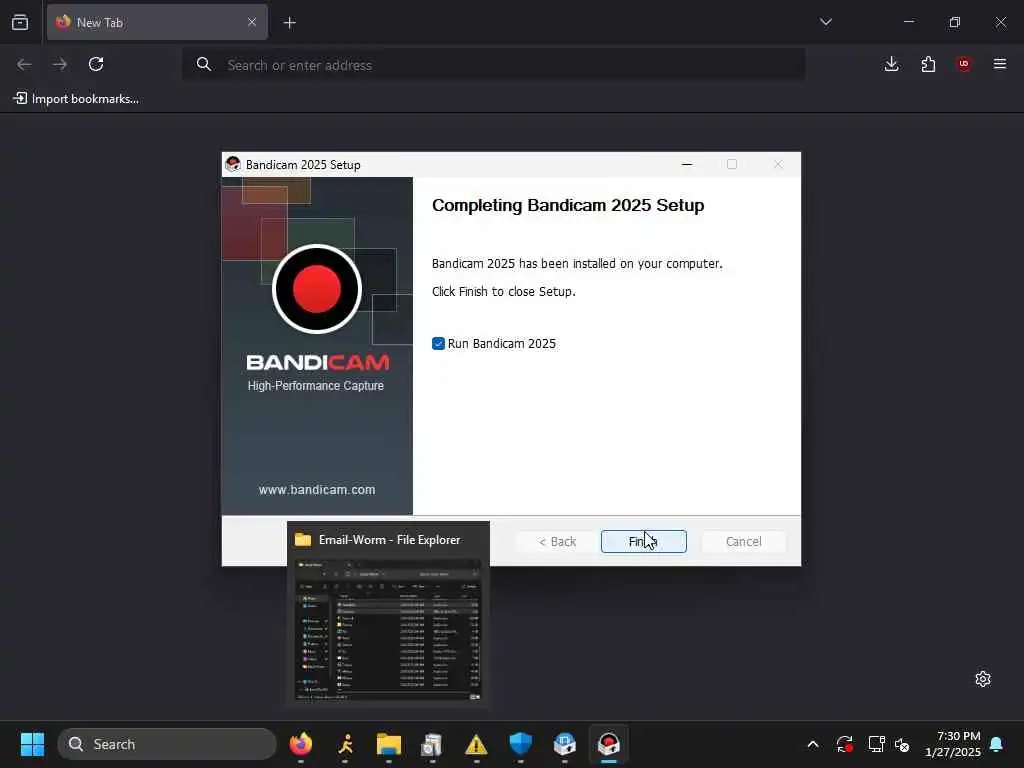Screen dimensions: 1024x768
Task: Click Import bookmarks link
Action: (76, 99)
